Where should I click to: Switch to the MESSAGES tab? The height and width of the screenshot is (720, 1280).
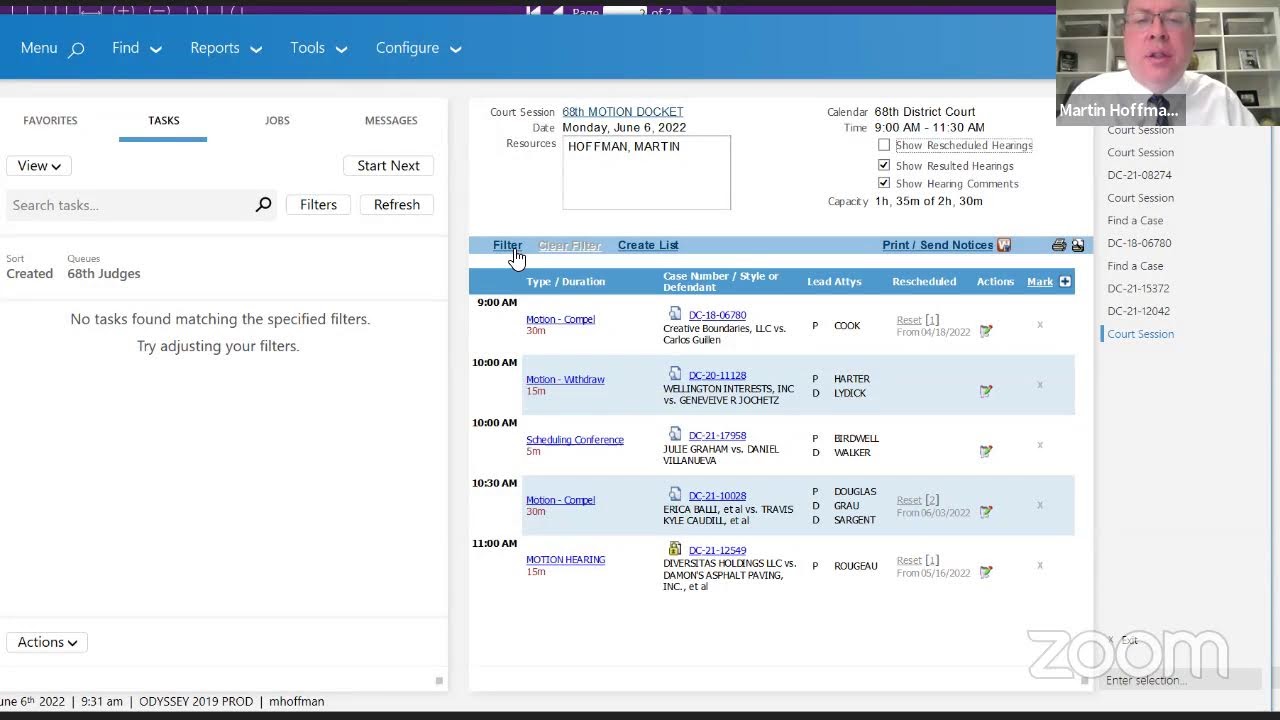pos(391,120)
